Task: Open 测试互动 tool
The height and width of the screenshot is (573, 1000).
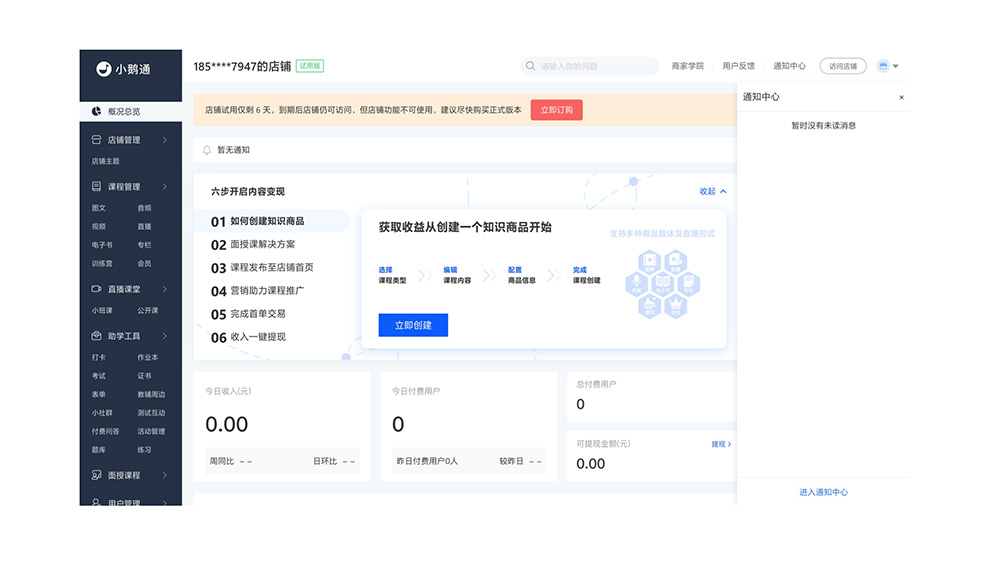Action: pos(151,413)
